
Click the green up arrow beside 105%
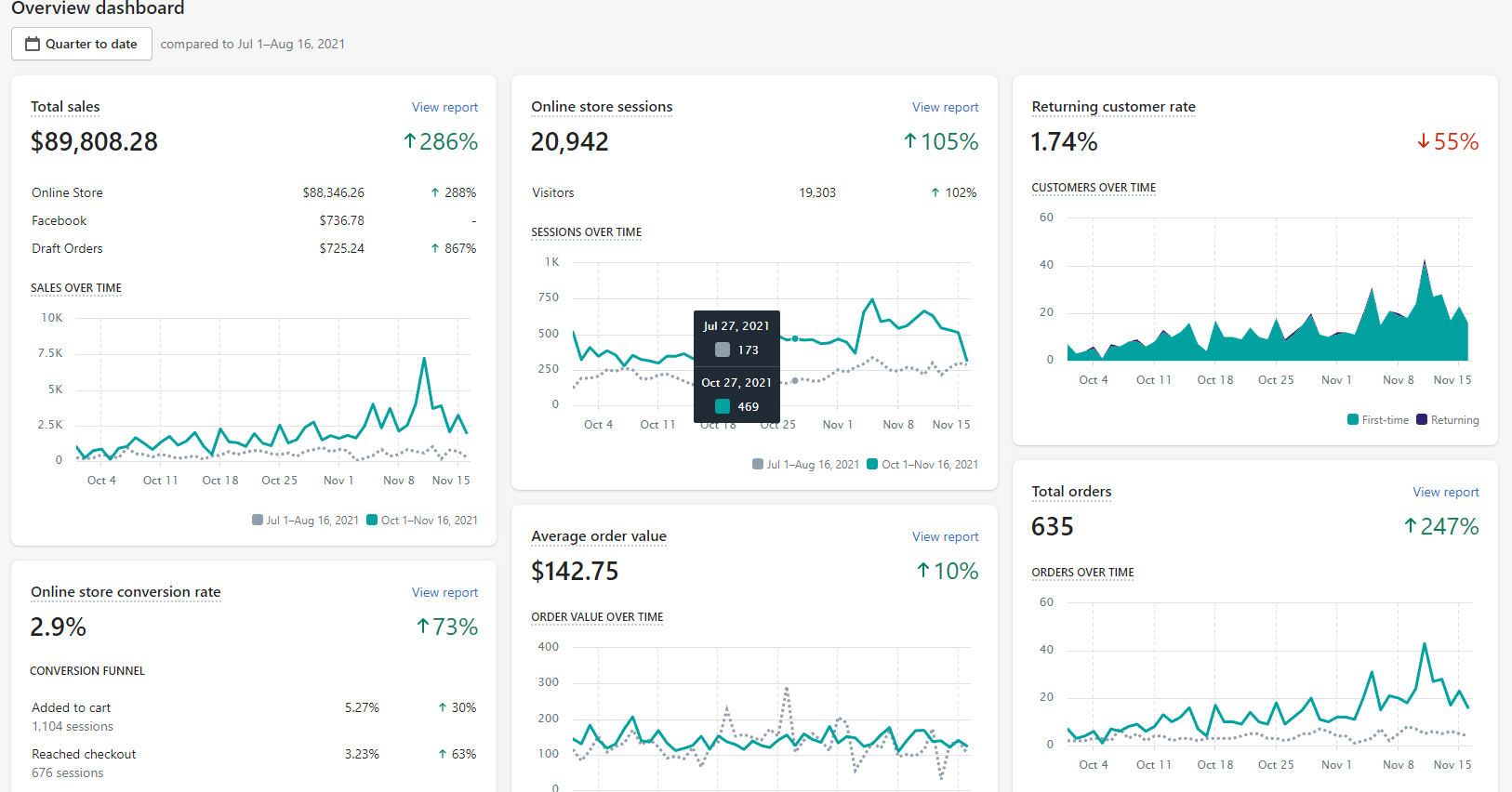tap(910, 141)
